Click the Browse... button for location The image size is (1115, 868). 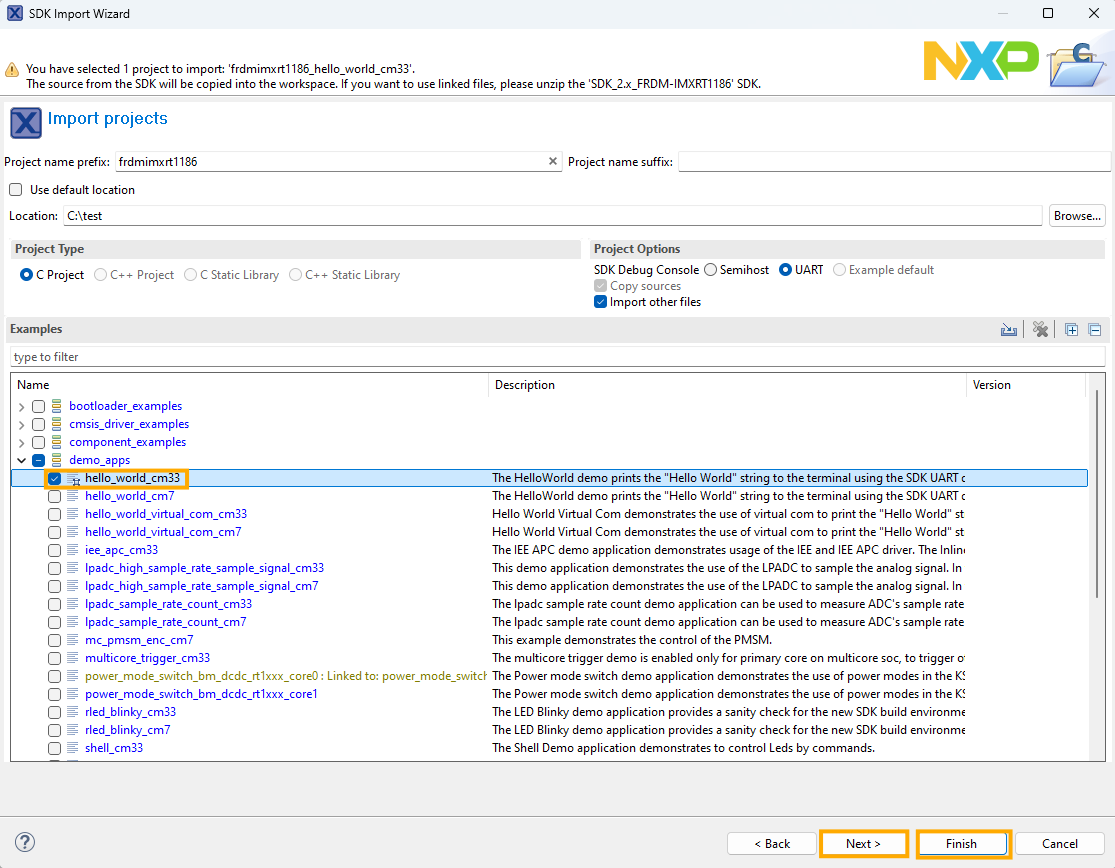pyautogui.click(x=1077, y=216)
